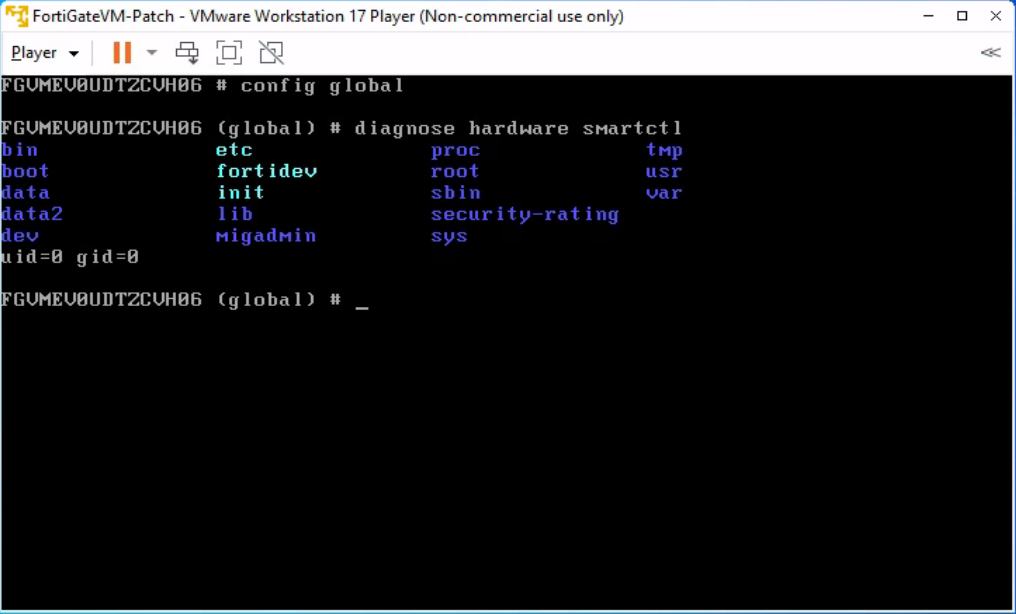Click the Unity mode toolbar icon
Viewport: 1016px width, 614px height.
270,52
